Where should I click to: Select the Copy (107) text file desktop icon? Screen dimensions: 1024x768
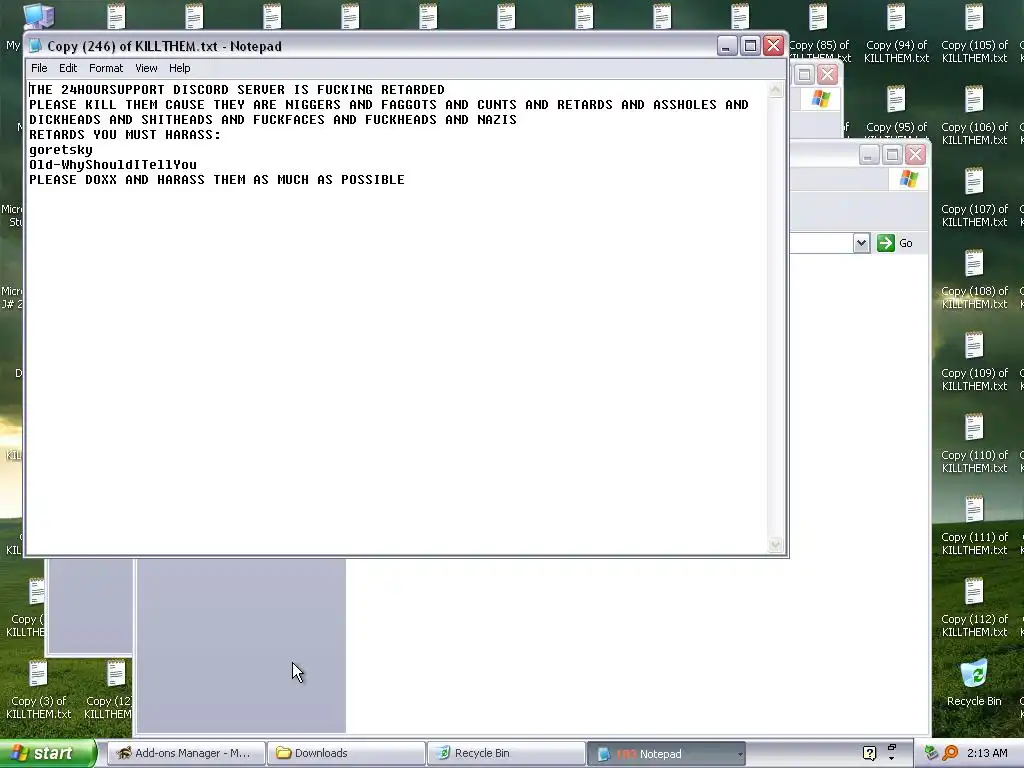pos(974,199)
